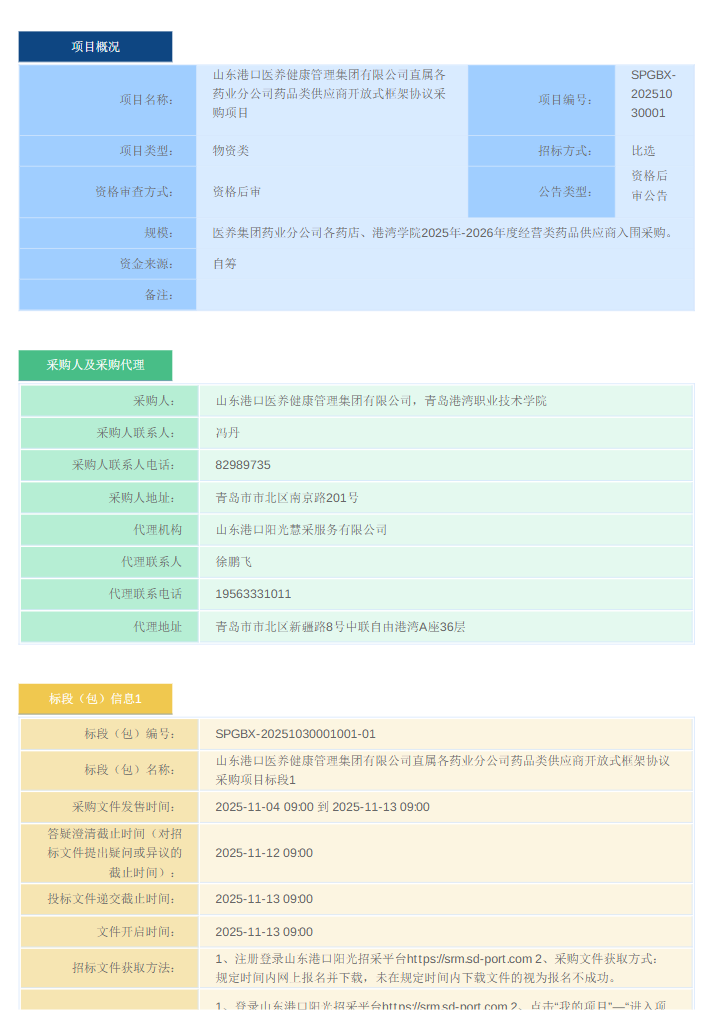The image size is (713, 1023).
Task: Click the agency contact 徐鹏飞
Action: [x=234, y=562]
